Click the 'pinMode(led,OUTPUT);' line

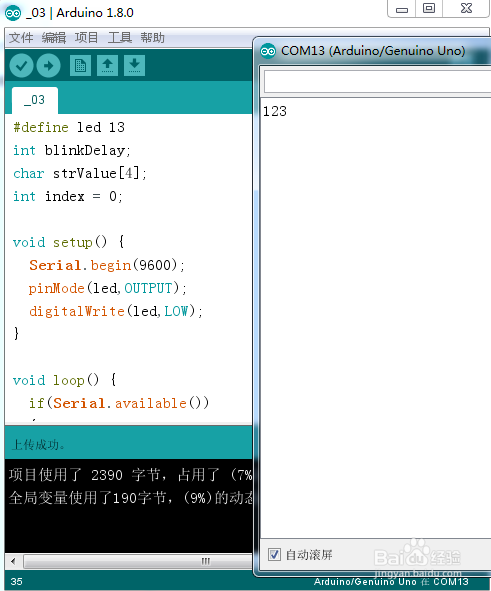[x=108, y=288]
